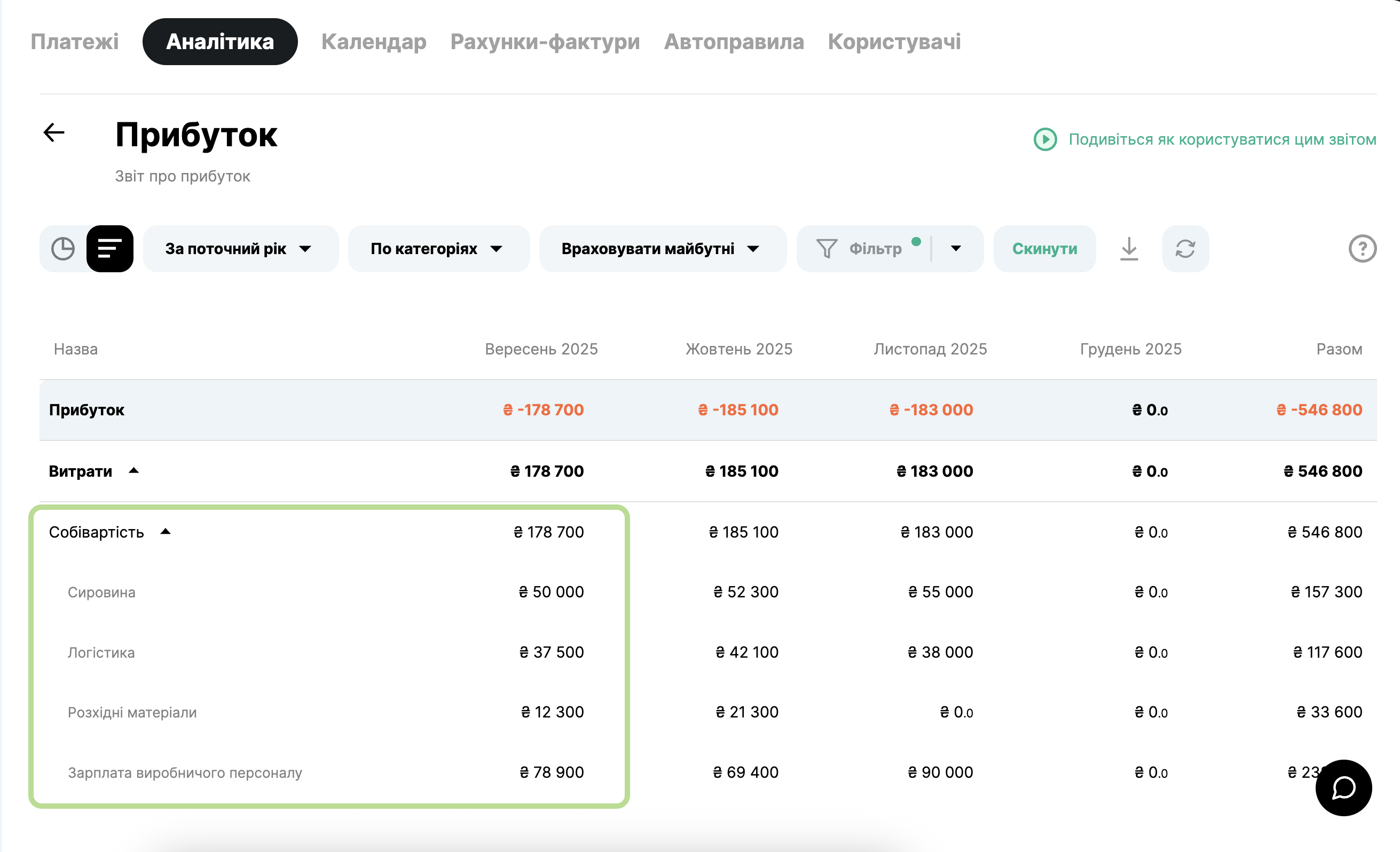Screen dimensions: 1400x852
Task: Collapse the Витрати row
Action: click(x=133, y=471)
